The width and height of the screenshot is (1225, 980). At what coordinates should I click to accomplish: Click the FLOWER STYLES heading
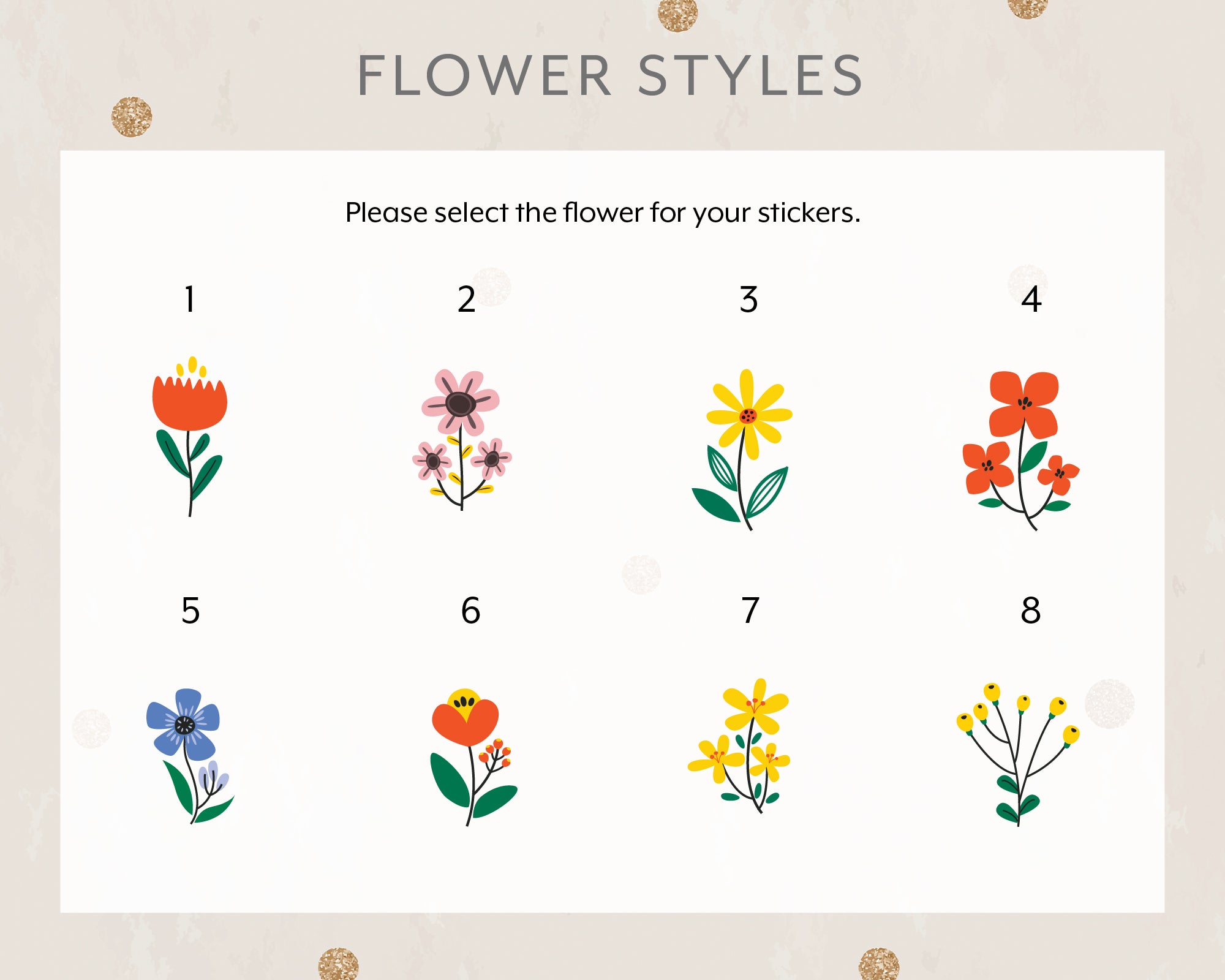[610, 75]
